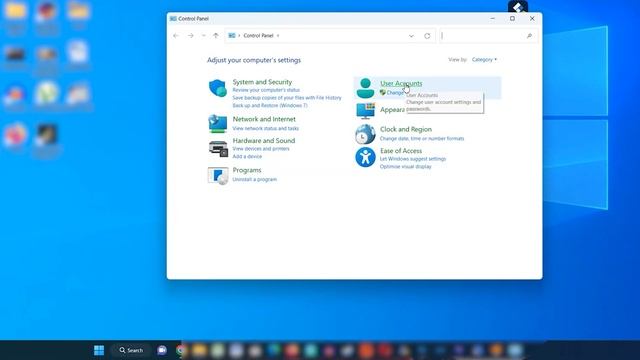
Task: Click the taskbar Search box
Action: pos(131,350)
